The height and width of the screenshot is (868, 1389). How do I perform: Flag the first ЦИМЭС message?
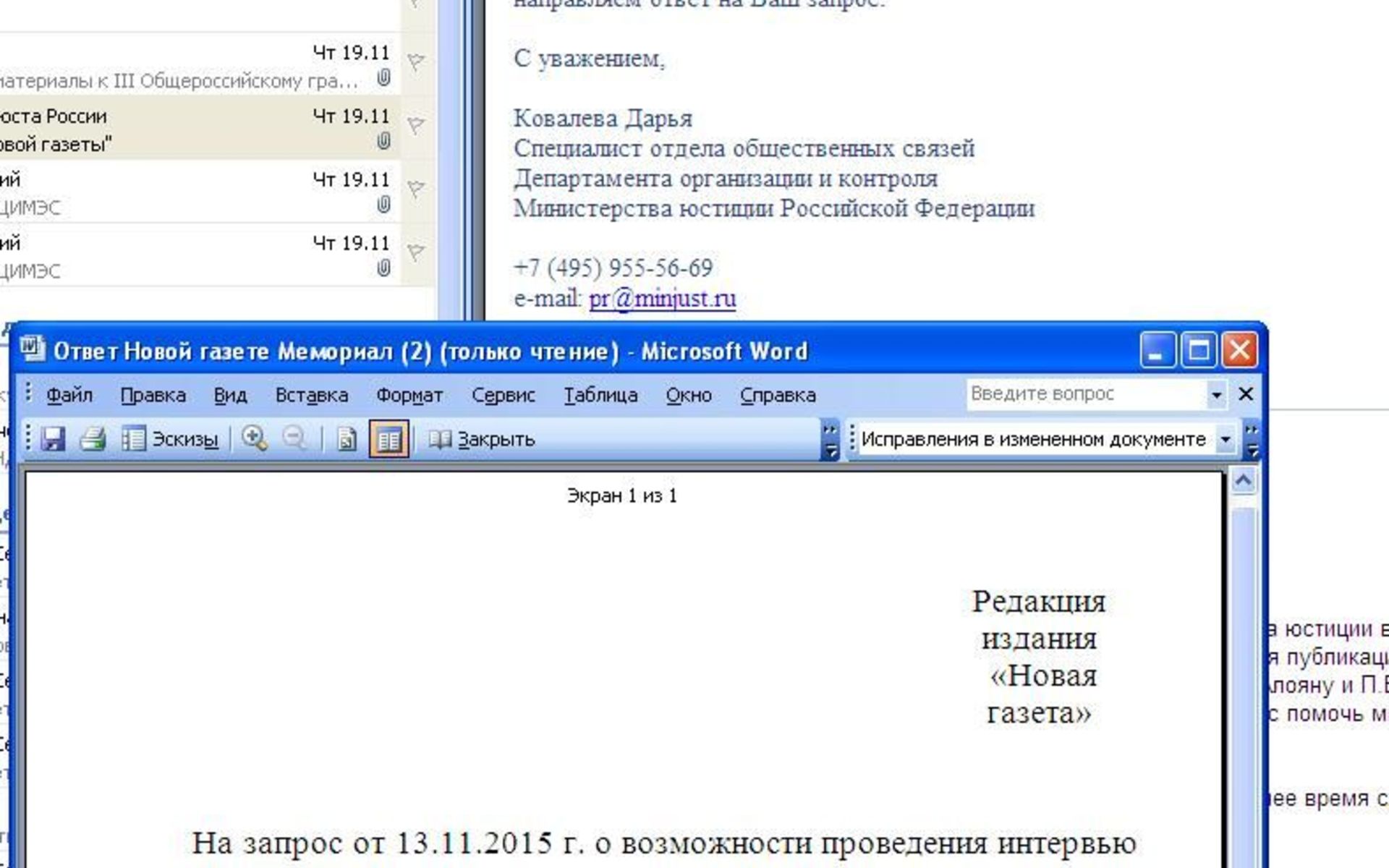coord(415,189)
